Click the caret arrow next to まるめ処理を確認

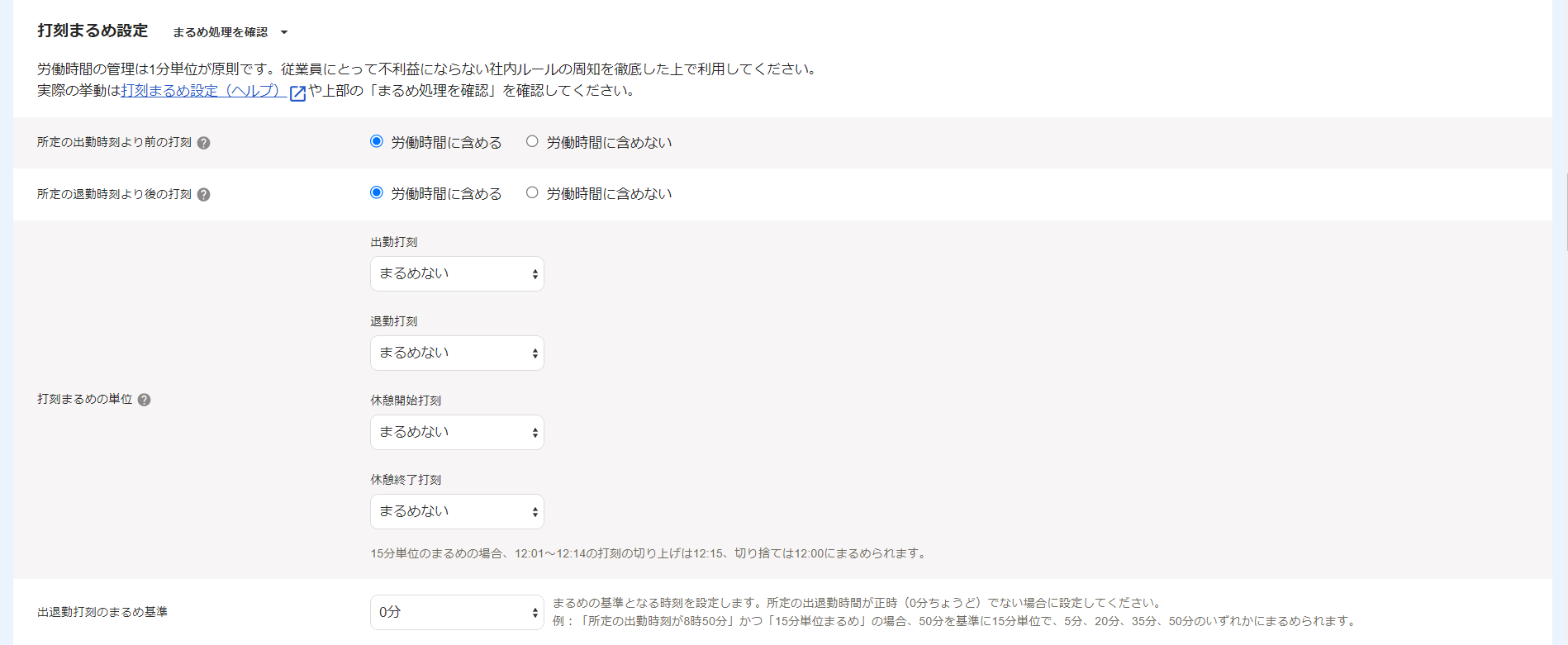pyautogui.click(x=284, y=32)
